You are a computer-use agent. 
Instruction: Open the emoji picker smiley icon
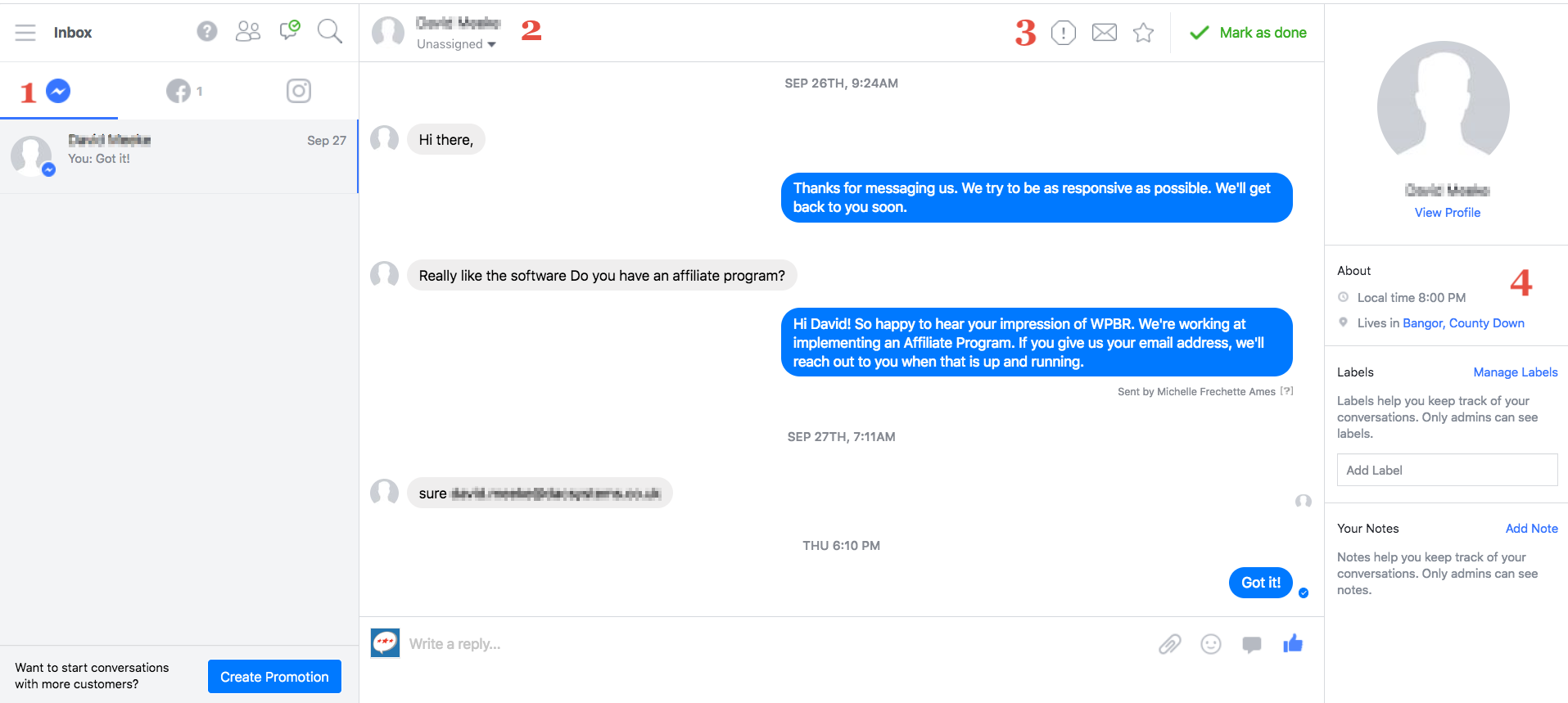[1211, 644]
